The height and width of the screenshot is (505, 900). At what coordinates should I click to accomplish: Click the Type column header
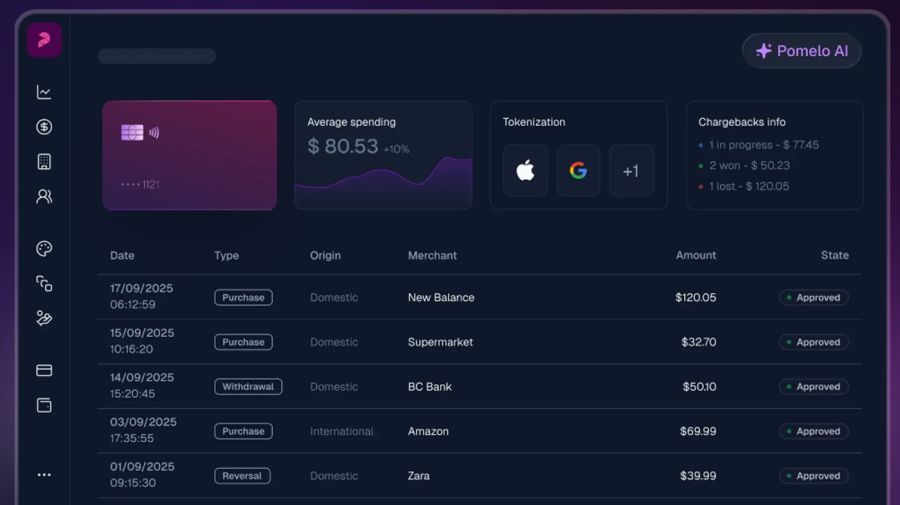coord(227,255)
